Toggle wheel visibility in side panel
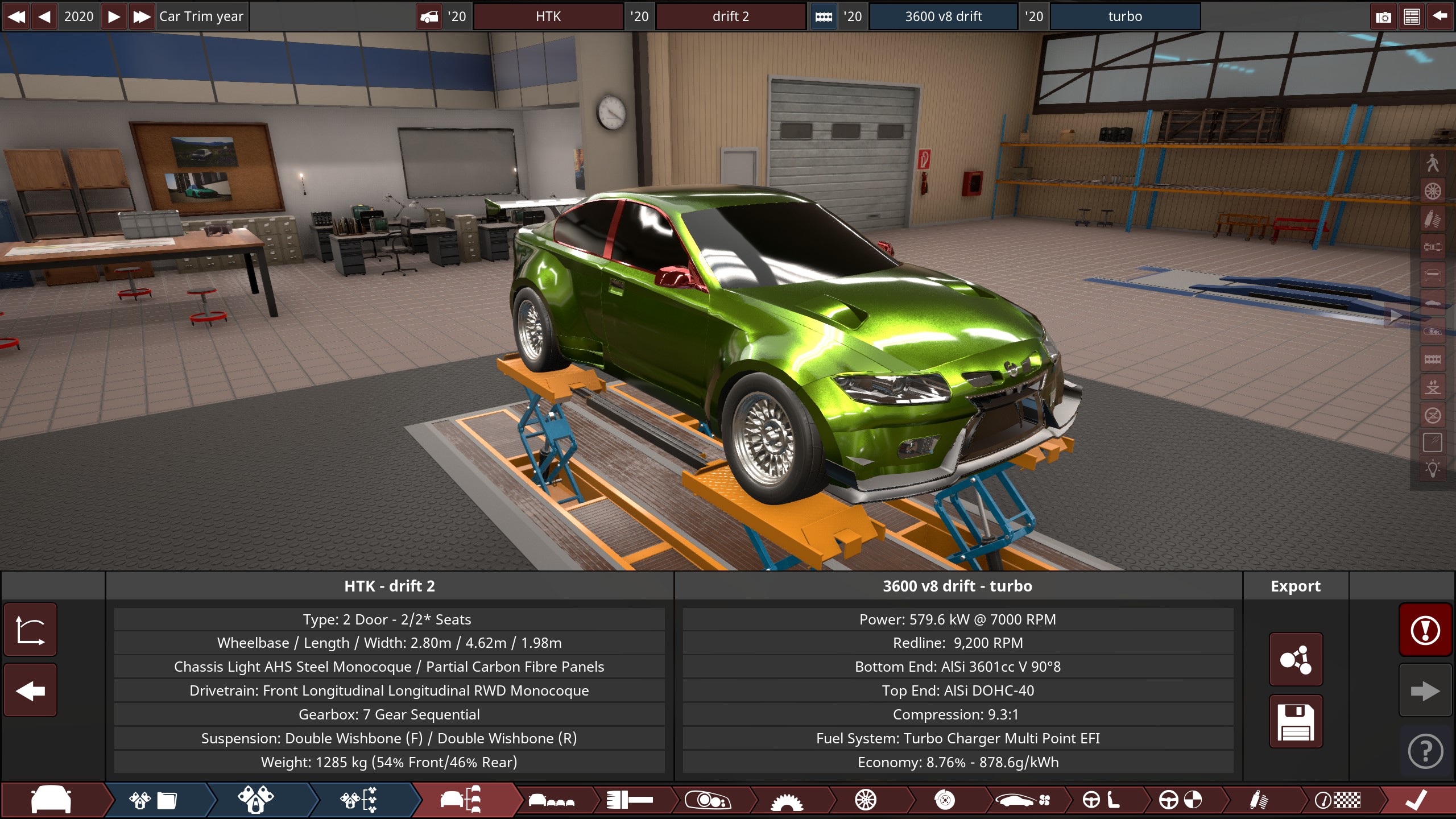Viewport: 1456px width, 819px height. click(x=1433, y=191)
